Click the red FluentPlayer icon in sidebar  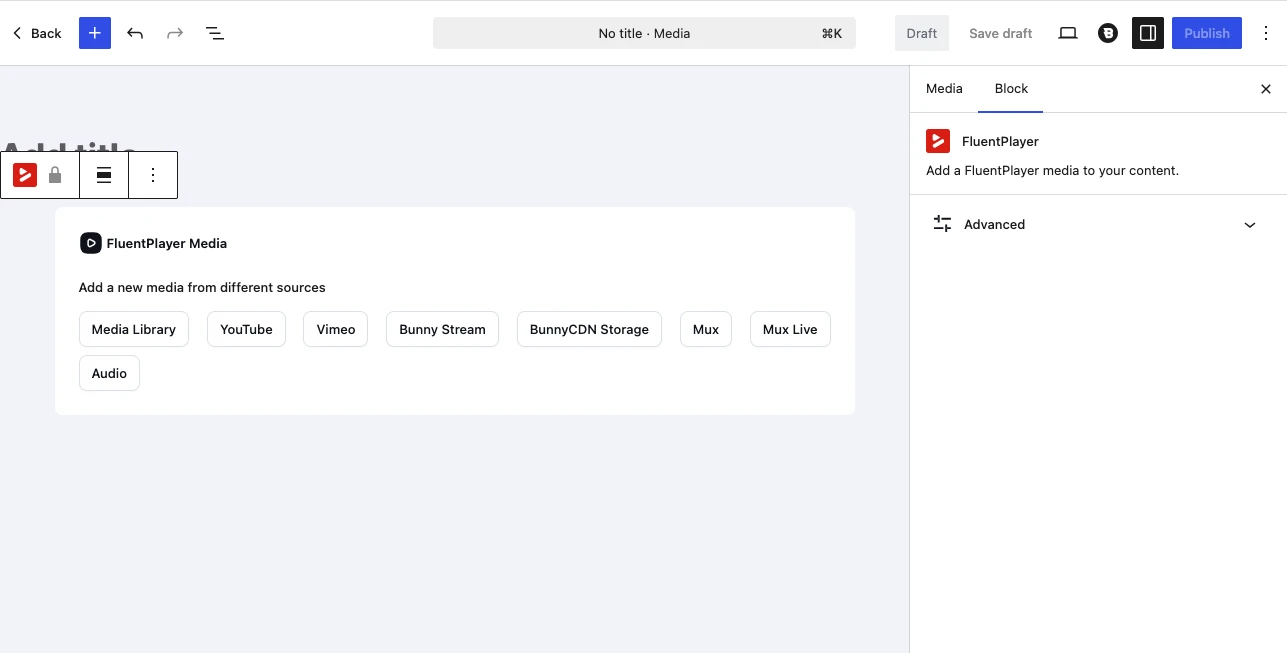(x=938, y=141)
